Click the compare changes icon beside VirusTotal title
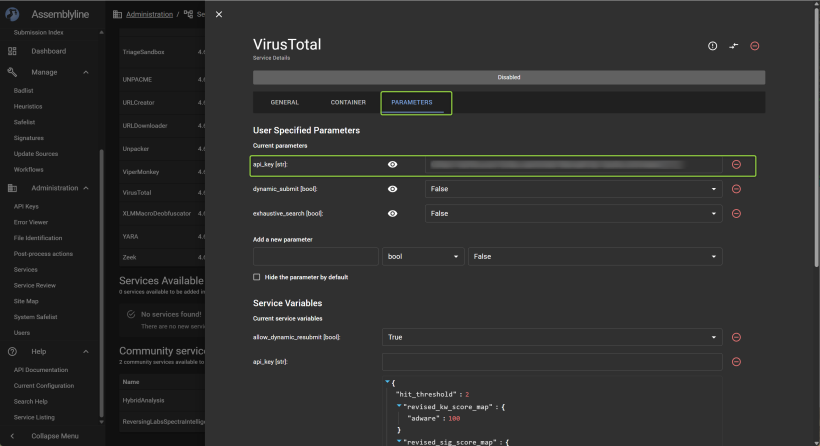The image size is (820, 446). pyautogui.click(x=734, y=46)
